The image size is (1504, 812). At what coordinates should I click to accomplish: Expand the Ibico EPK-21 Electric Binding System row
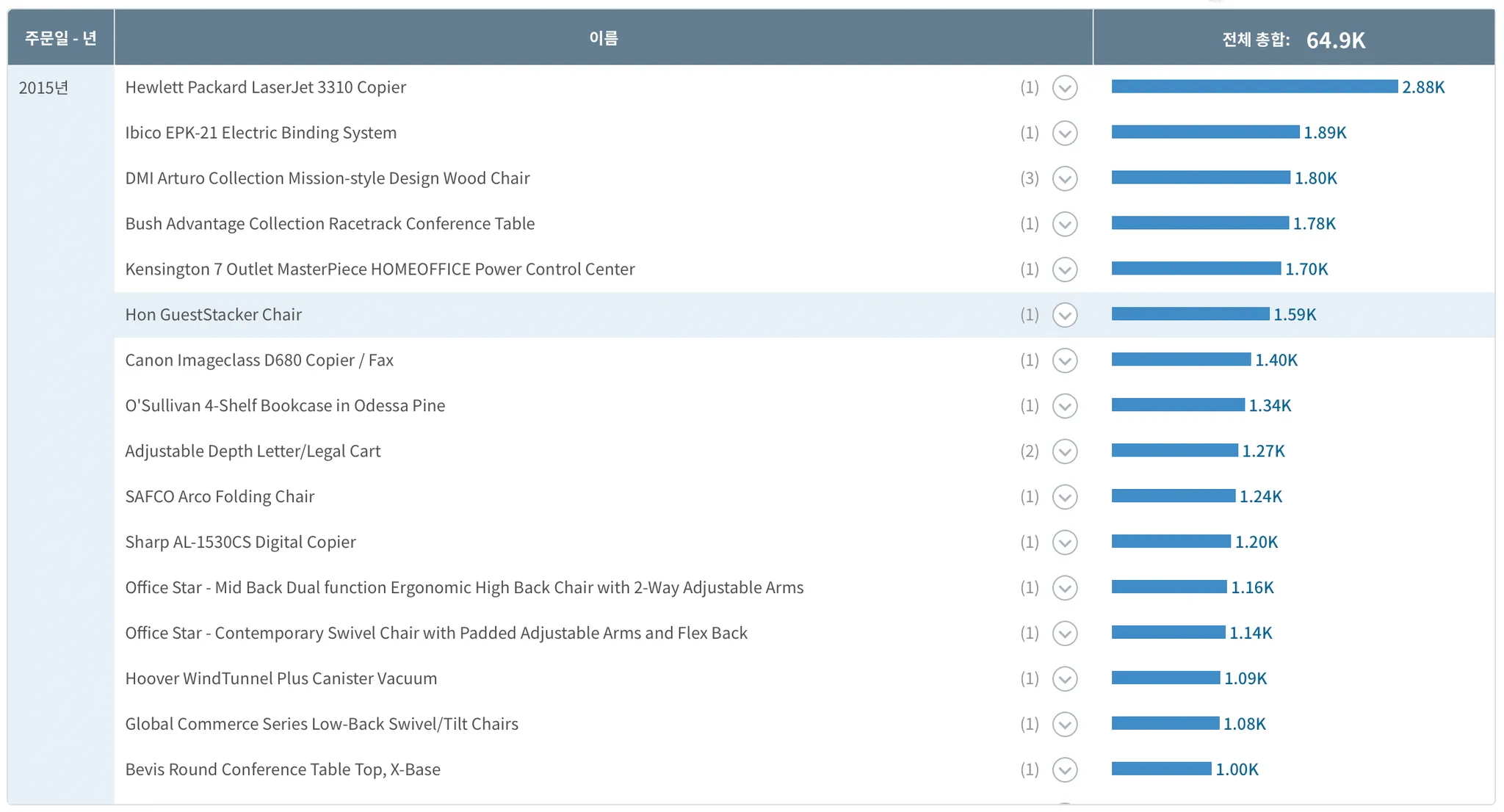1064,133
